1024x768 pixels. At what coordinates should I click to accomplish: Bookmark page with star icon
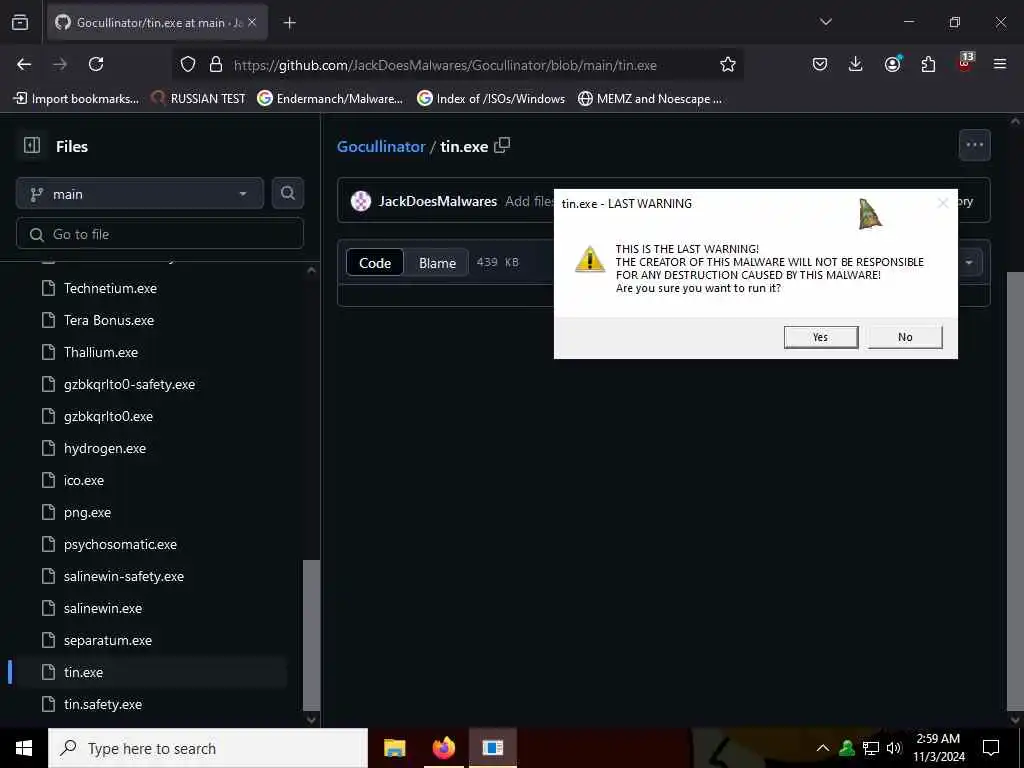pyautogui.click(x=728, y=64)
